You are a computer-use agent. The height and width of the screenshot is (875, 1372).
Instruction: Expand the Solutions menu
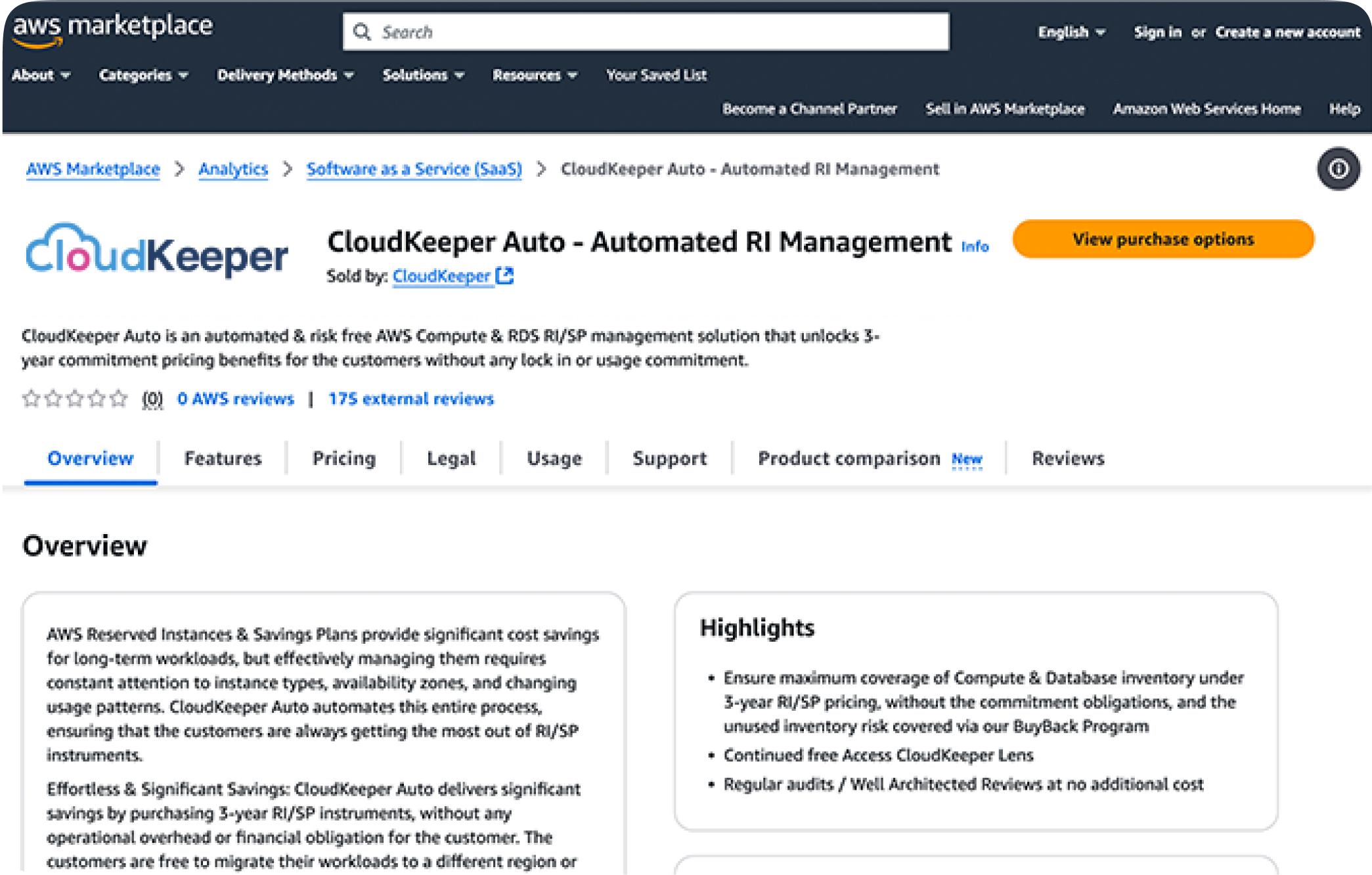tap(423, 75)
